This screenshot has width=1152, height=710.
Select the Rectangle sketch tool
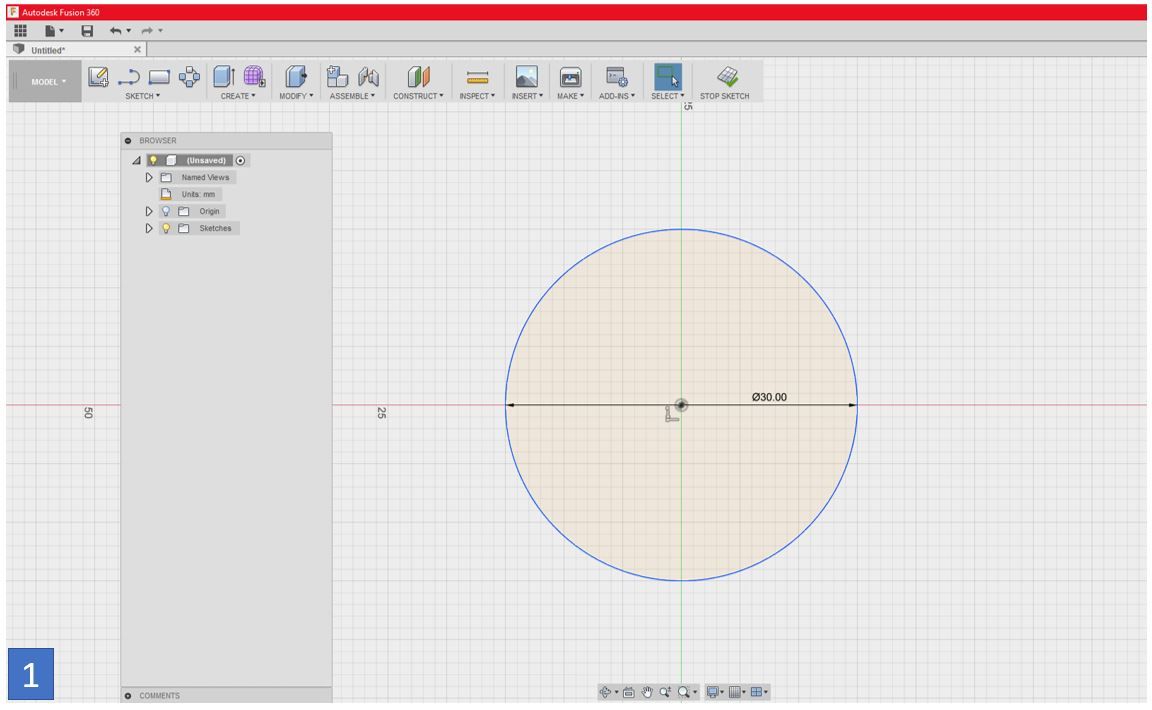159,76
